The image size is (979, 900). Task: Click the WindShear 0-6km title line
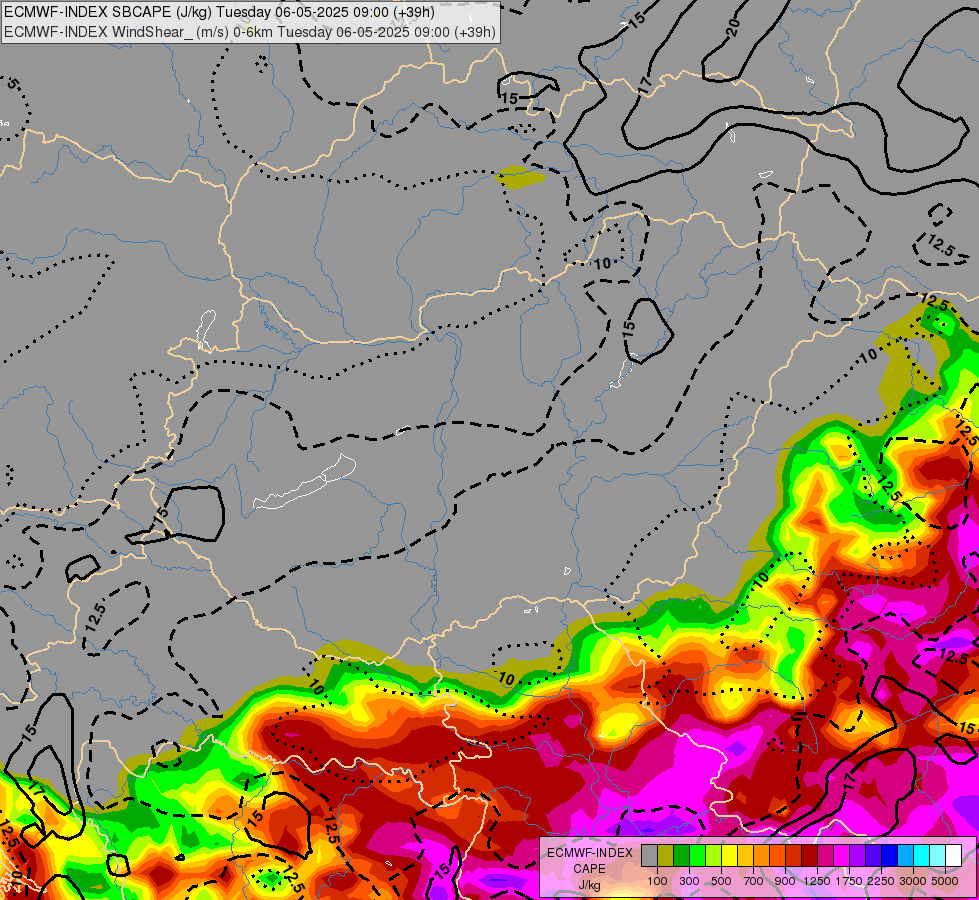[250, 32]
